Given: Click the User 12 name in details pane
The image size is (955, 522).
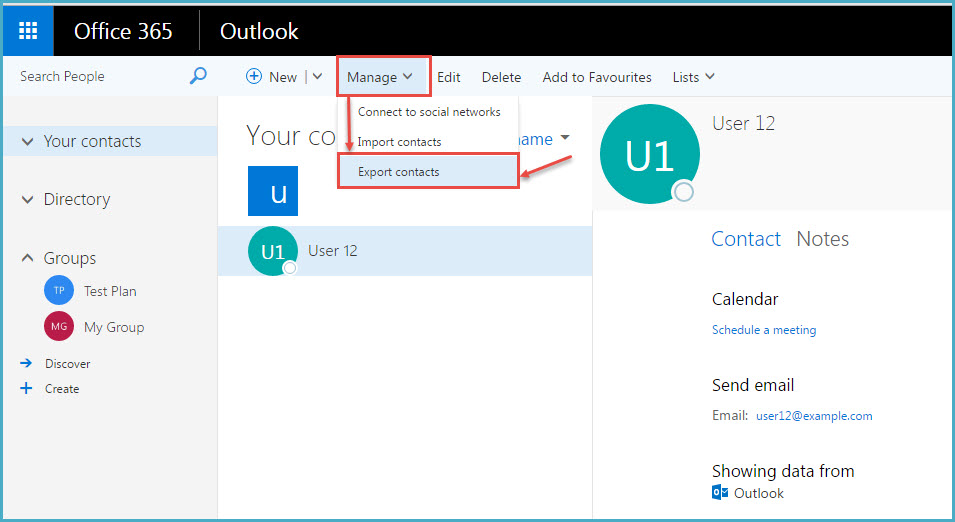Looking at the screenshot, I should 744,124.
